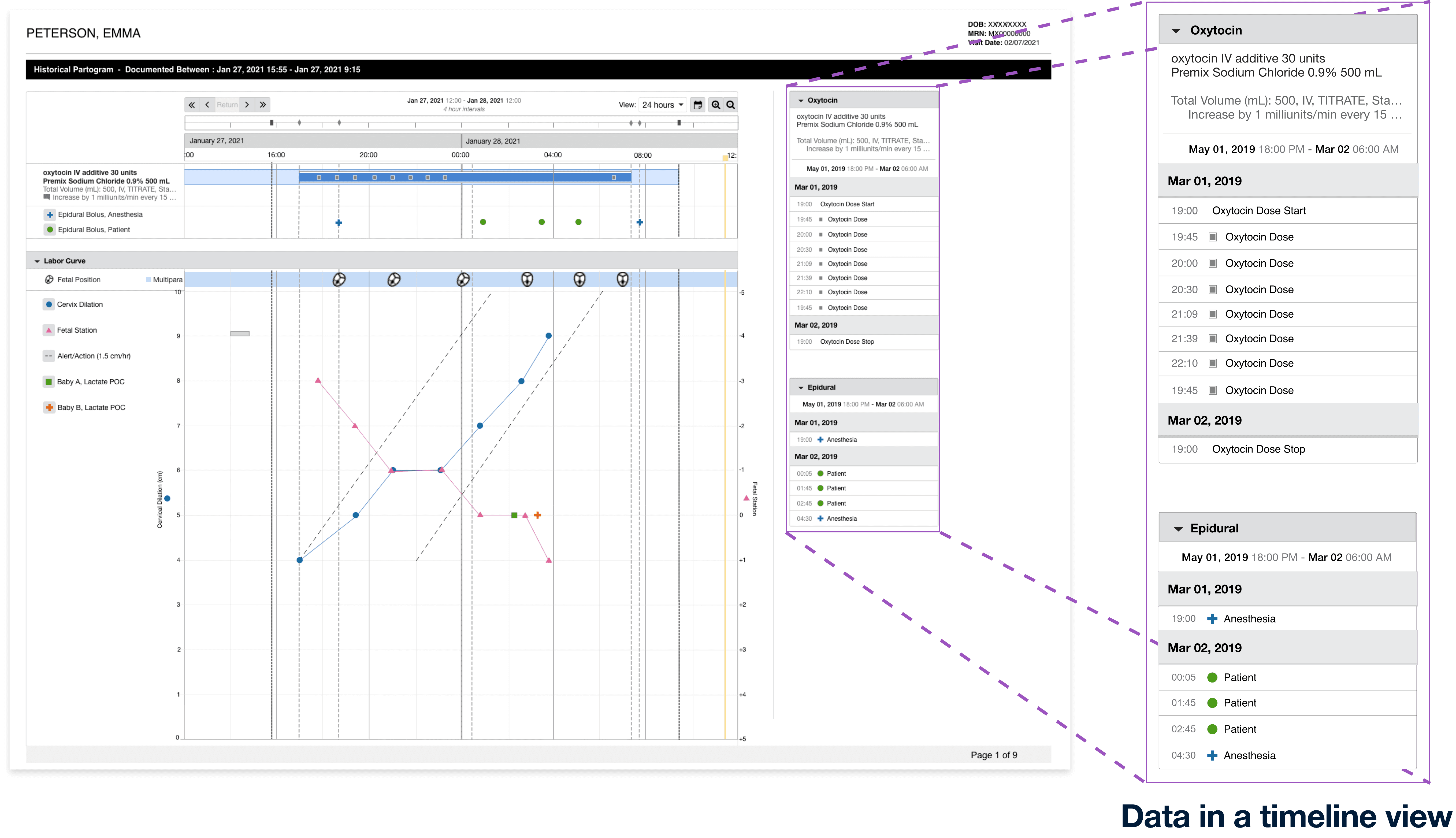Advance to the next time interval

coord(247,105)
